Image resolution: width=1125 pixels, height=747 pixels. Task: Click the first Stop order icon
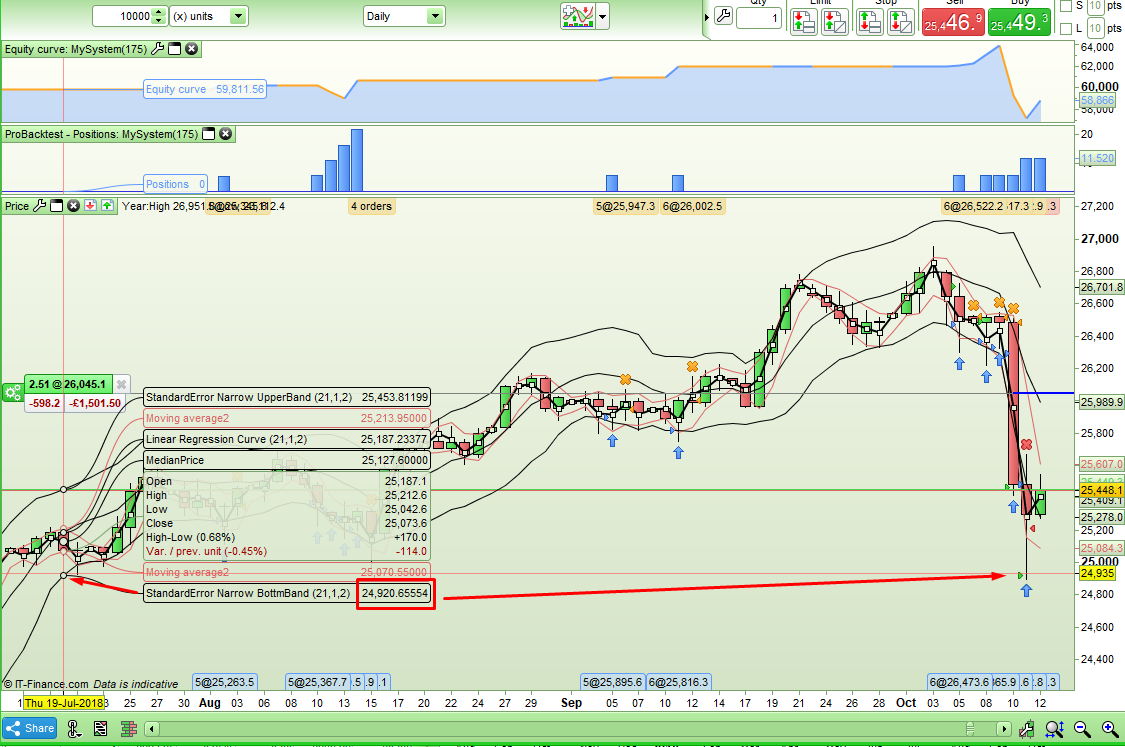[x=870, y=22]
